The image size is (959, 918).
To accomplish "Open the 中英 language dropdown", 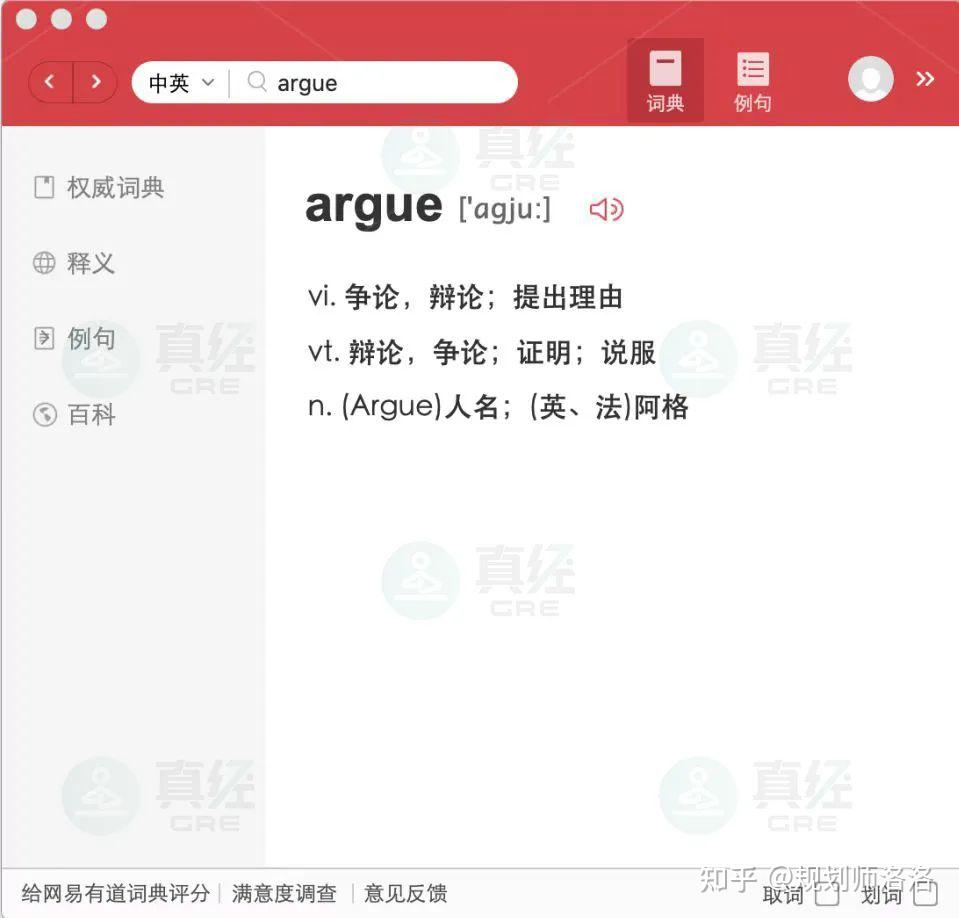I will pos(177,83).
